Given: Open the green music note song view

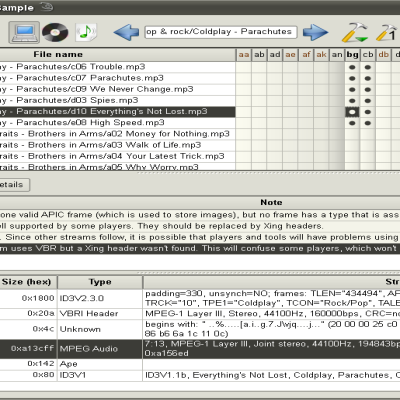Looking at the screenshot, I should (86, 32).
